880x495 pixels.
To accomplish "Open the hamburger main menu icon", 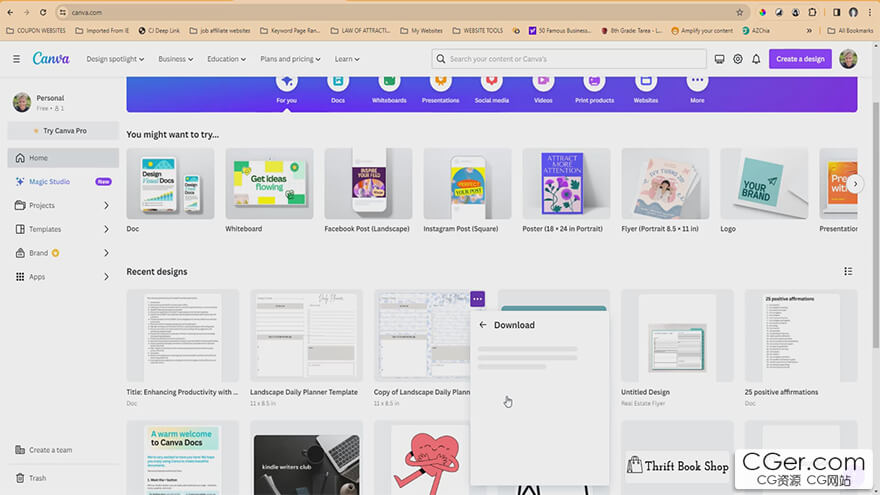I will 16,59.
